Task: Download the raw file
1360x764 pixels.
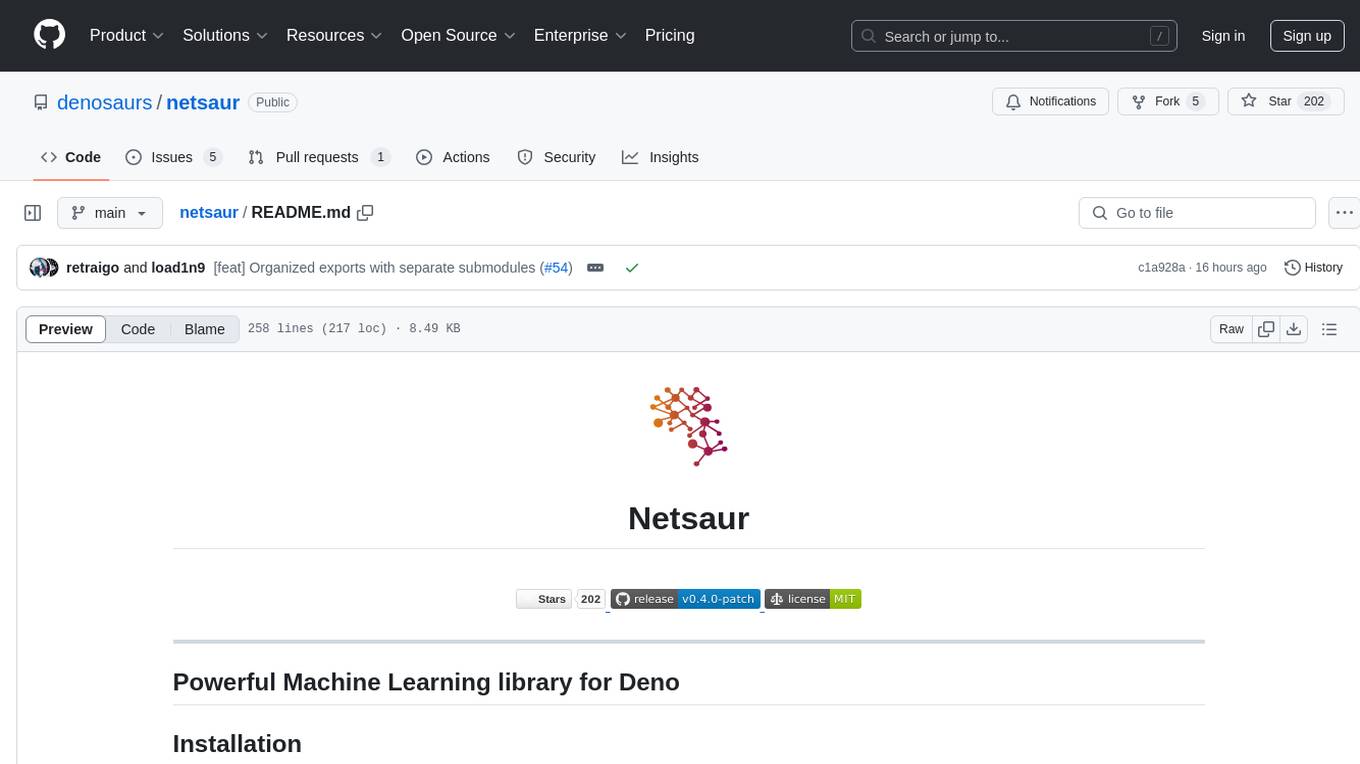Action: click(1293, 329)
